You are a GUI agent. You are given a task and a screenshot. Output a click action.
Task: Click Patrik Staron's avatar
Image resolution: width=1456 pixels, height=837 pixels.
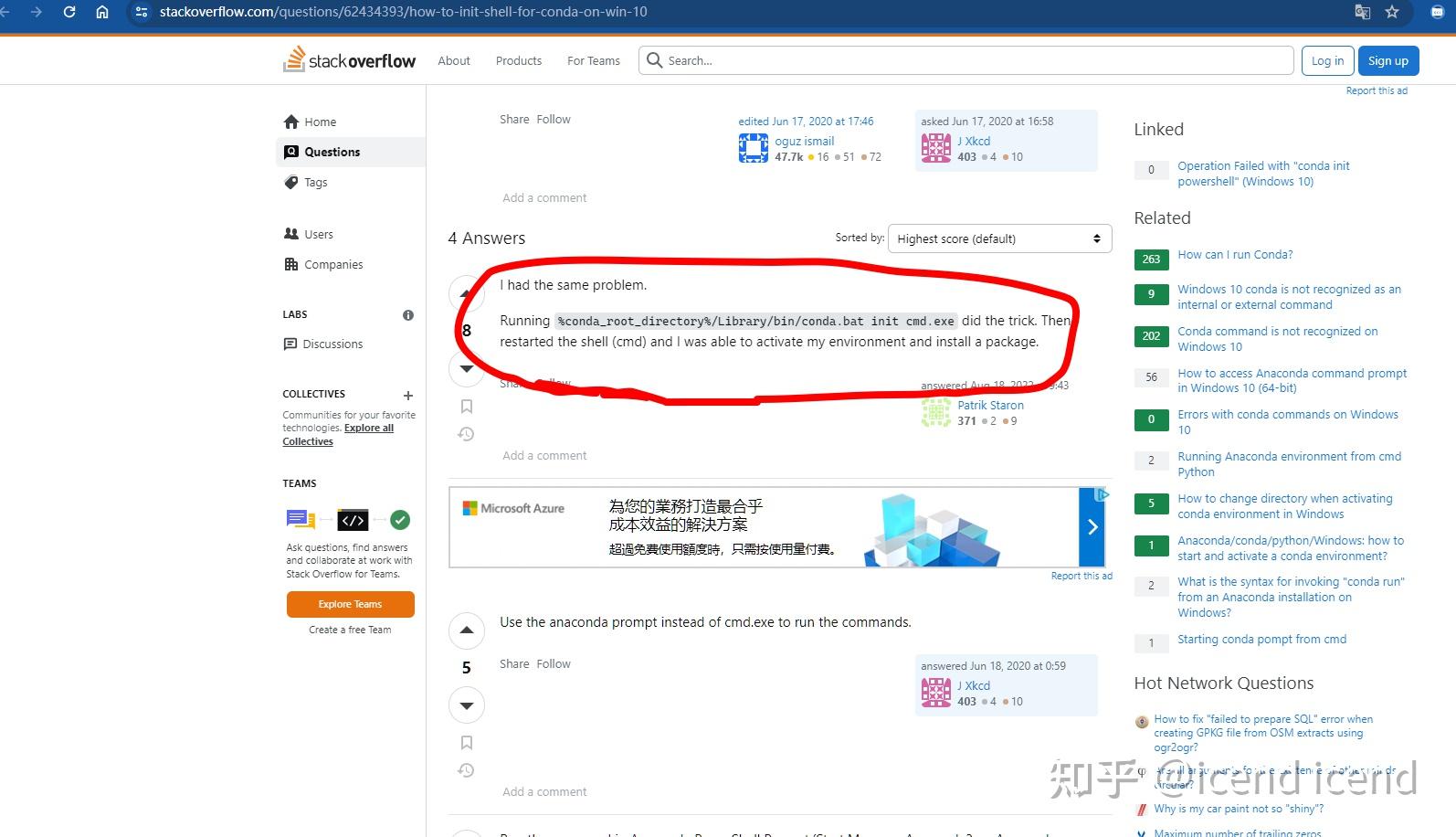click(x=936, y=412)
